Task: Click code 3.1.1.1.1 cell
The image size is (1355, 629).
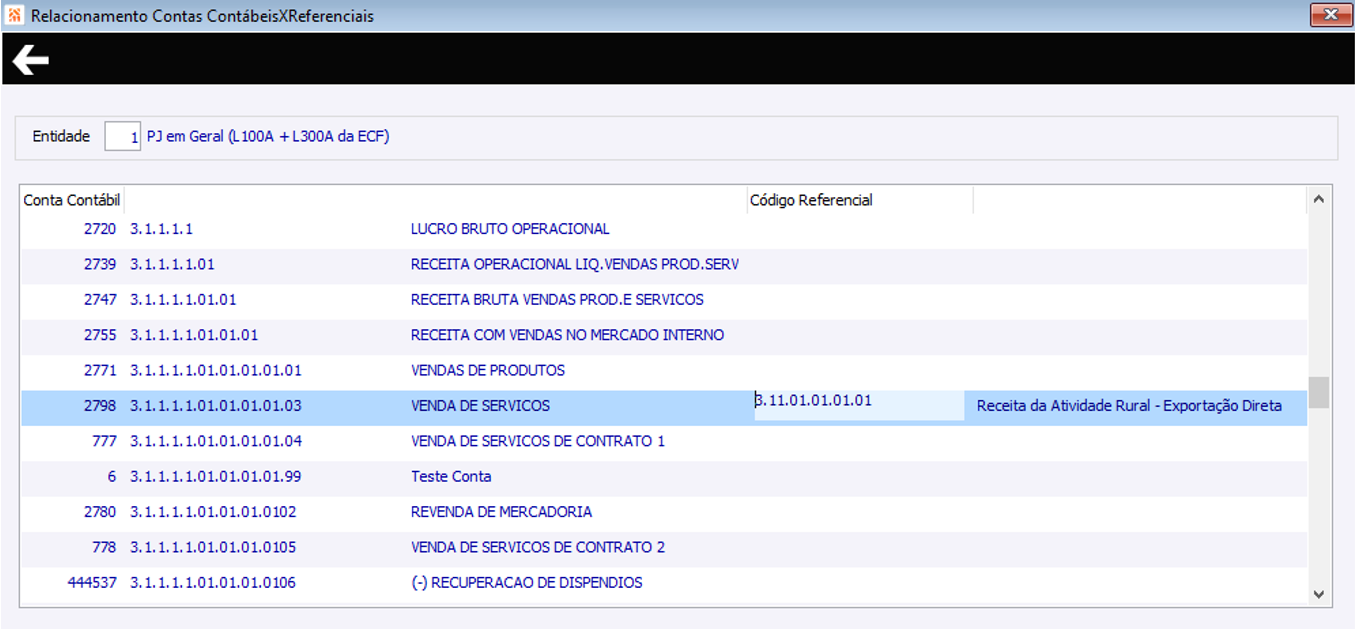Action: click(x=161, y=229)
